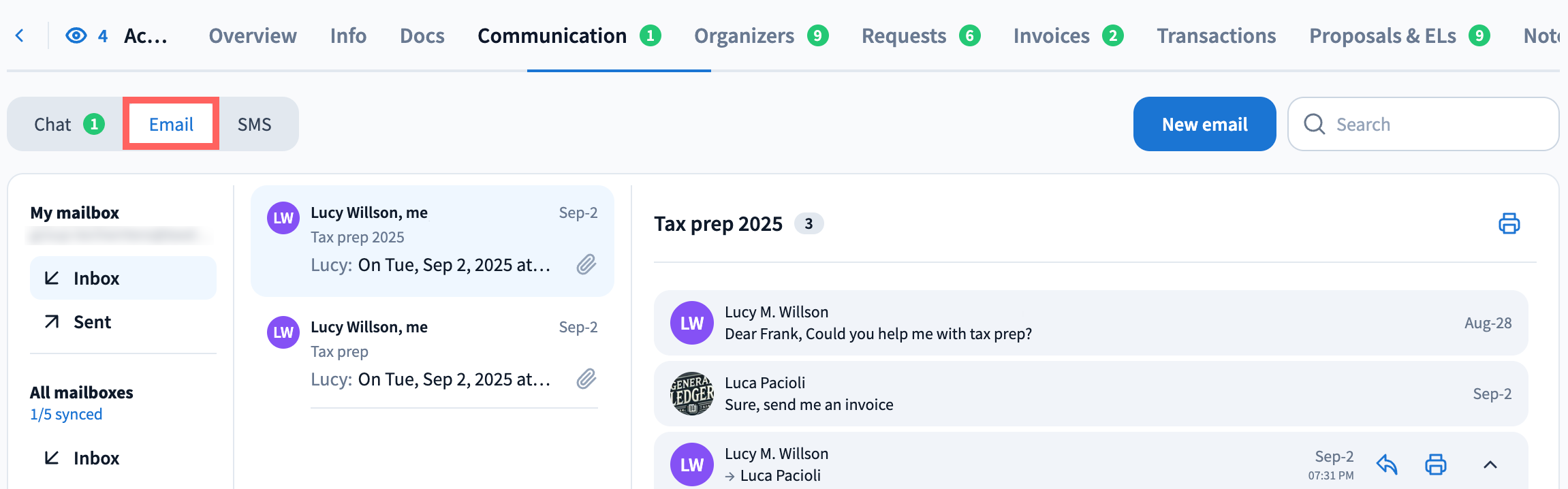Print the Tax prep 2025 thread

click(x=1509, y=223)
